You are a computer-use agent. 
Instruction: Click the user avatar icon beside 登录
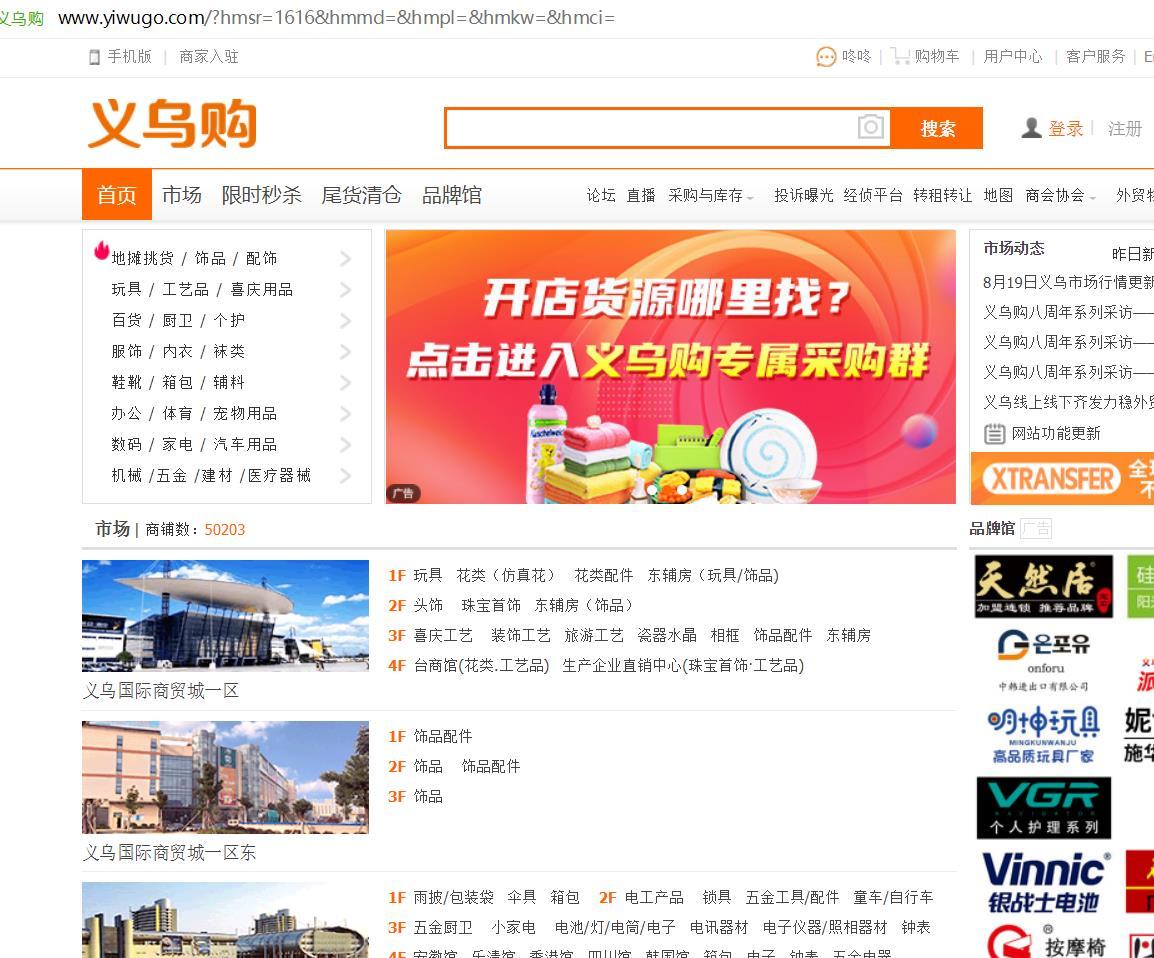1031,128
